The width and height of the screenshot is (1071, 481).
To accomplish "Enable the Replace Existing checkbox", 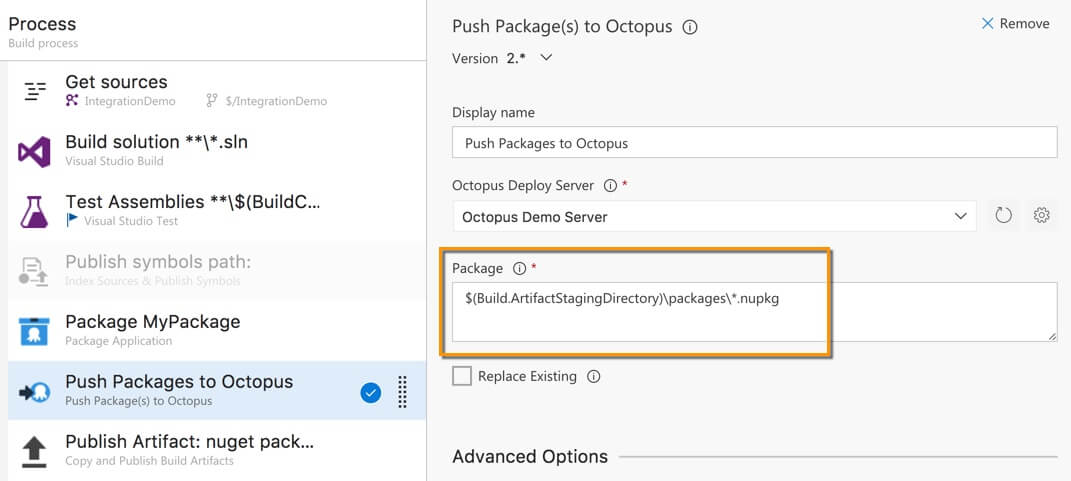I will 462,376.
